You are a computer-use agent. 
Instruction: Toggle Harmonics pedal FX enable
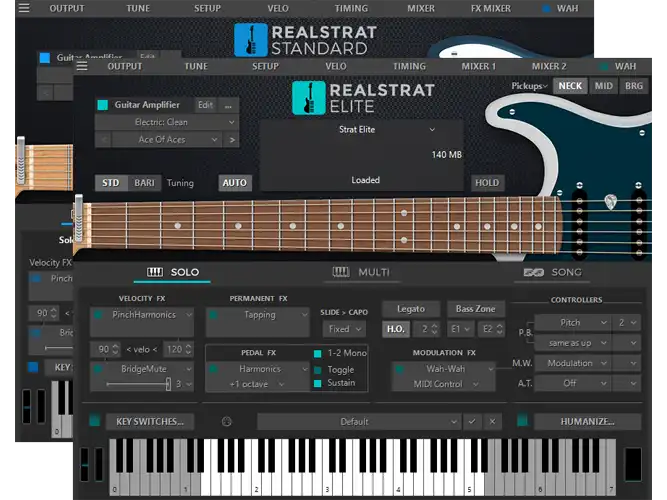pyautogui.click(x=214, y=369)
